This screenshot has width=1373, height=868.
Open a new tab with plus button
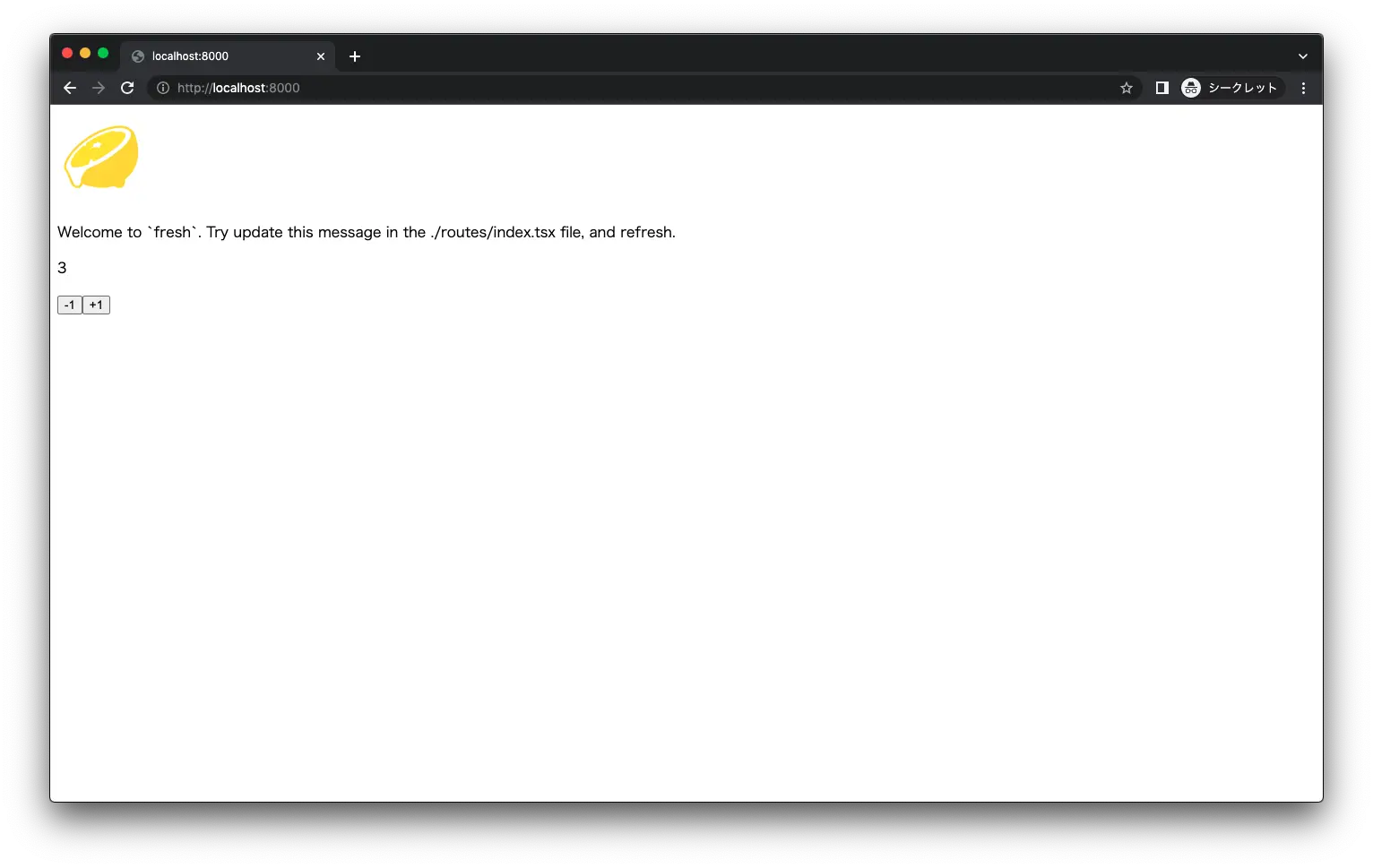click(x=355, y=56)
